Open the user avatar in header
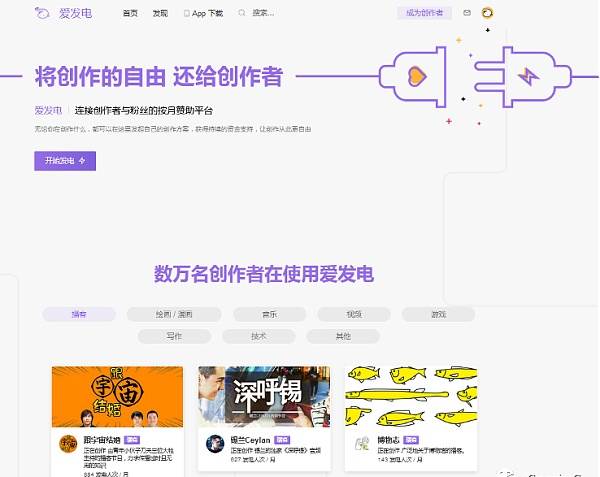The height and width of the screenshot is (477, 600). tap(487, 13)
